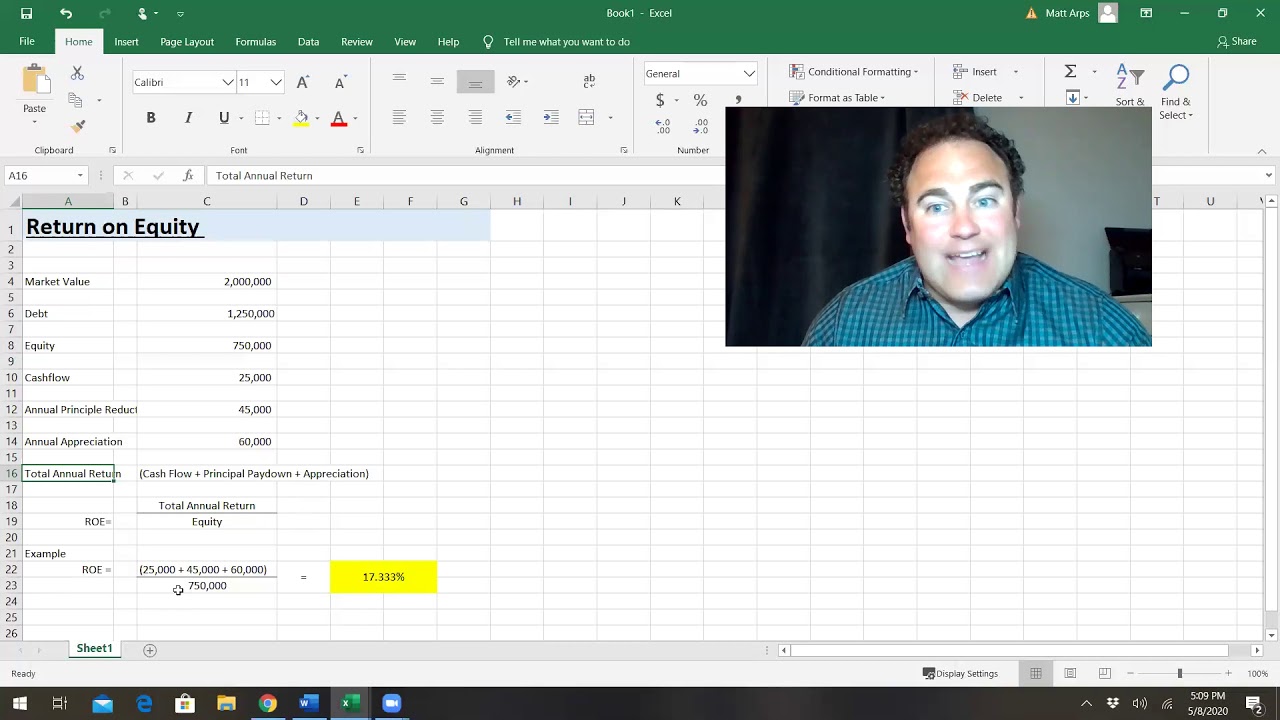Open the Find & Select dropdown
This screenshot has width=1280, height=720.
[1176, 92]
